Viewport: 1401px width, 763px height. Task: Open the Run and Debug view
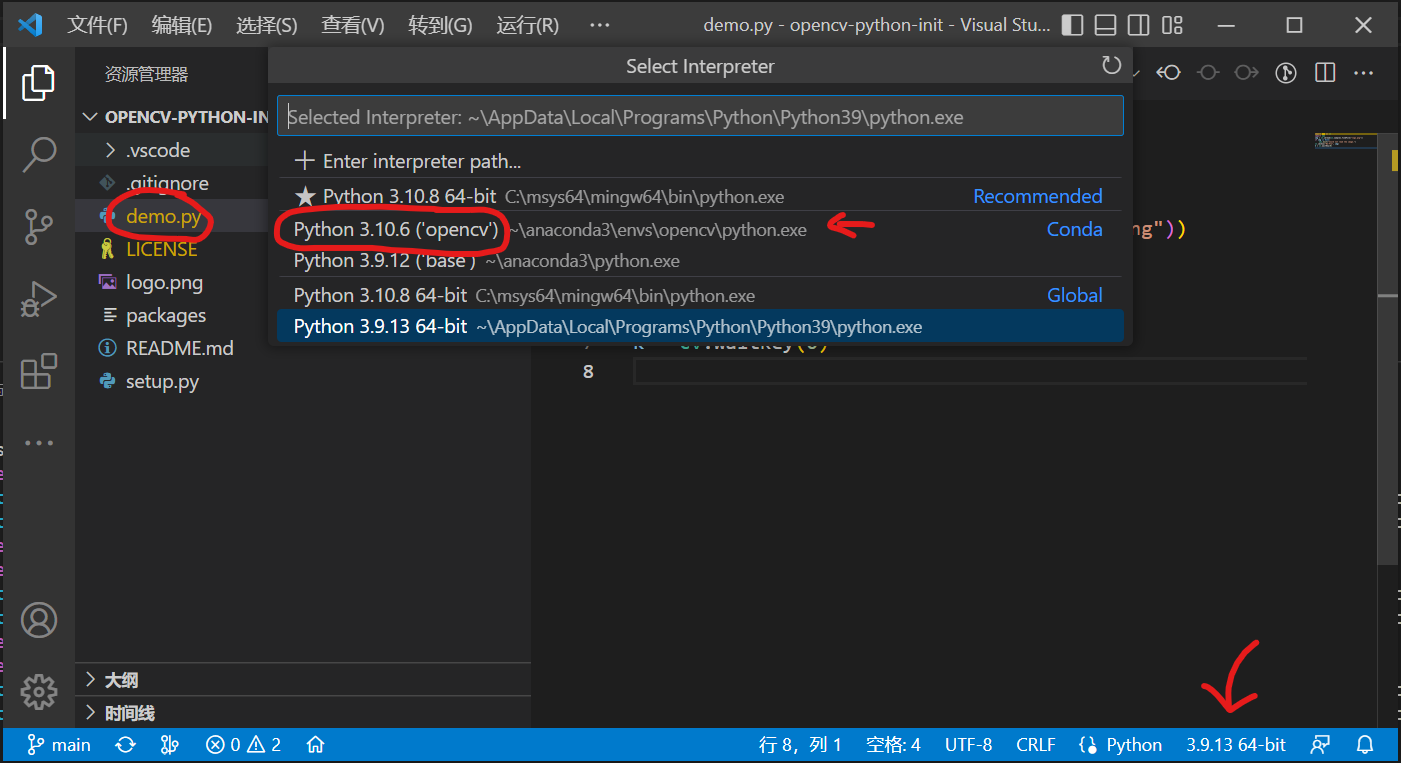(x=39, y=300)
